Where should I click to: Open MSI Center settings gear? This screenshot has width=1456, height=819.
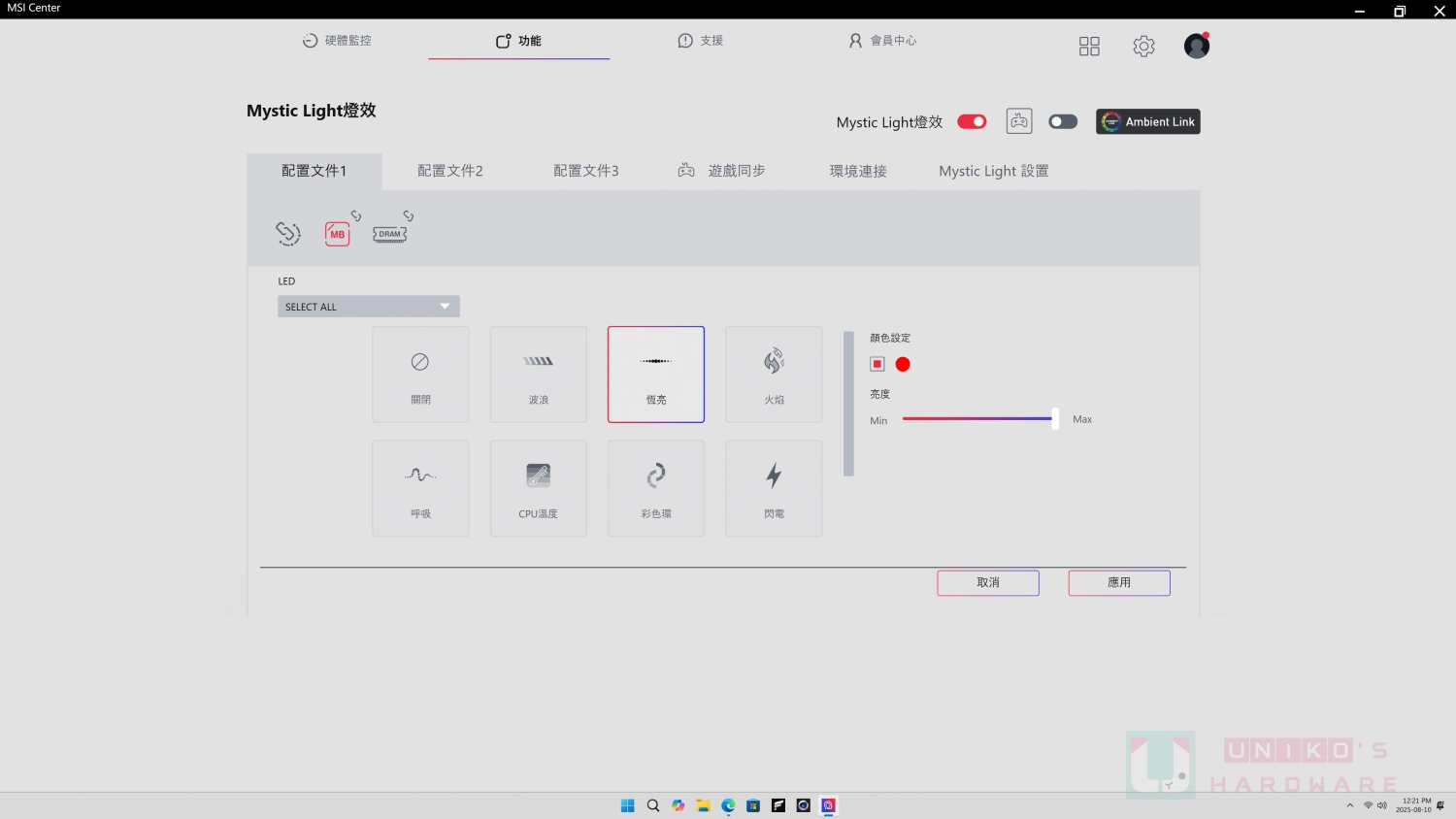coord(1143,47)
